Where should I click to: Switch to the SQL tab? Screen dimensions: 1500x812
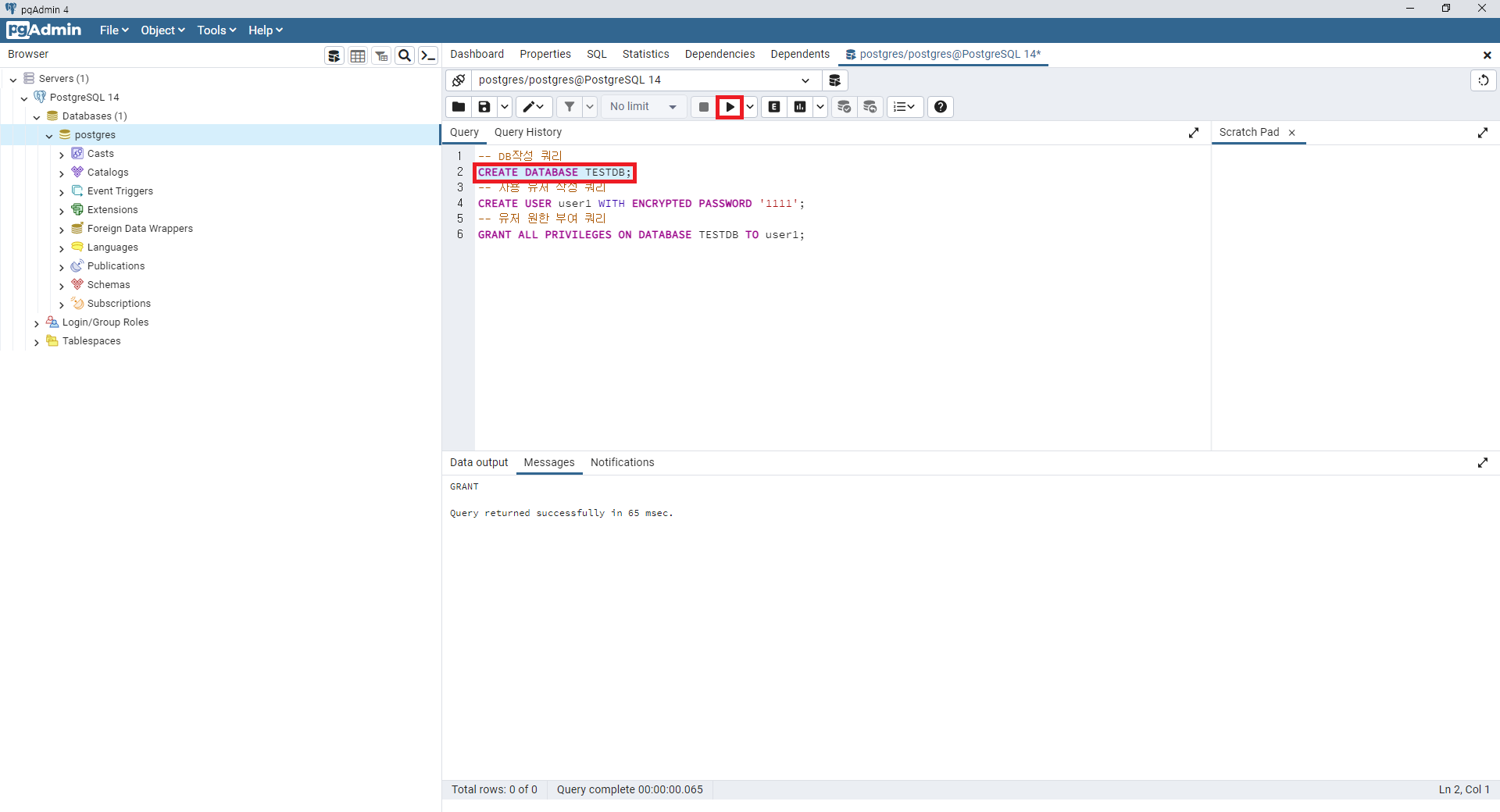click(x=596, y=54)
